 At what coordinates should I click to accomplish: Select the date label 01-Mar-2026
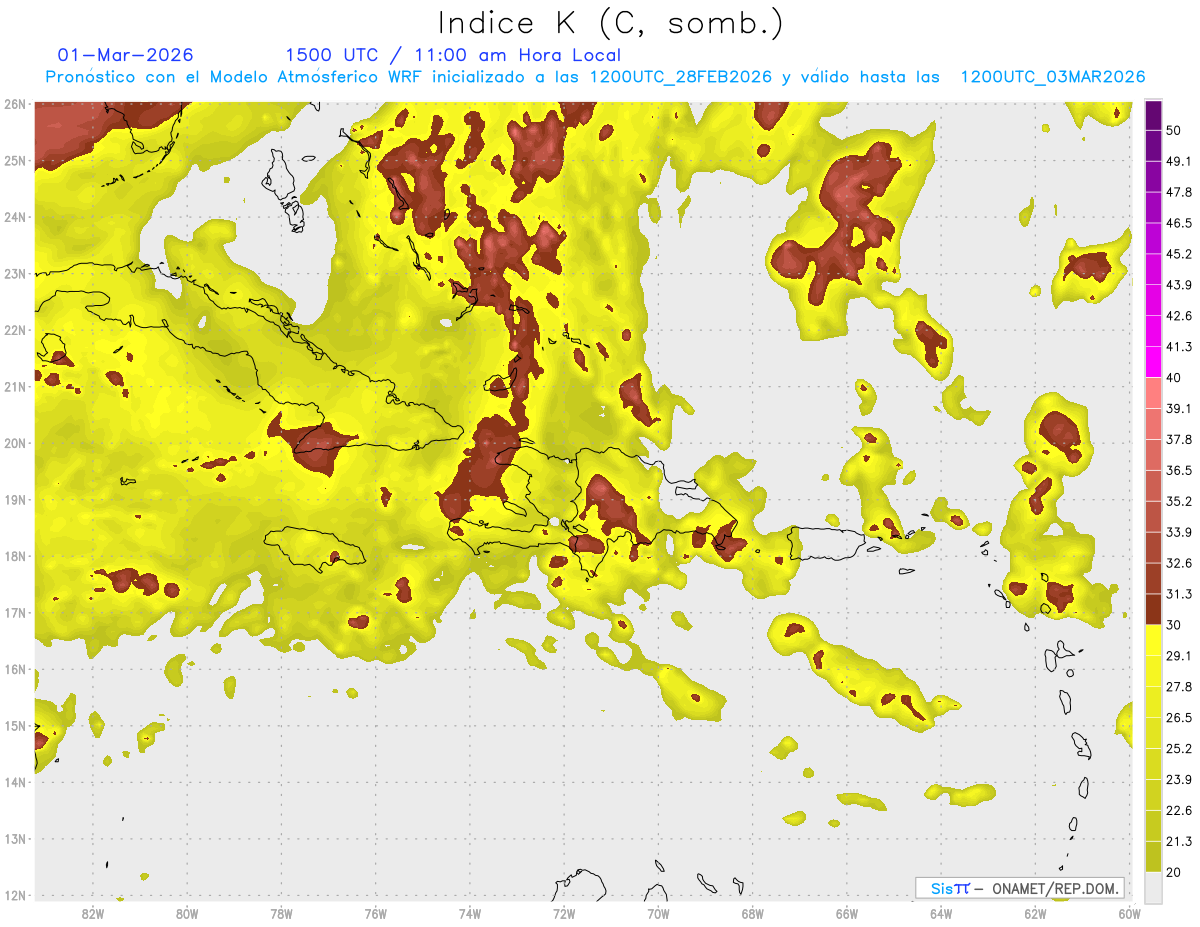tap(125, 55)
